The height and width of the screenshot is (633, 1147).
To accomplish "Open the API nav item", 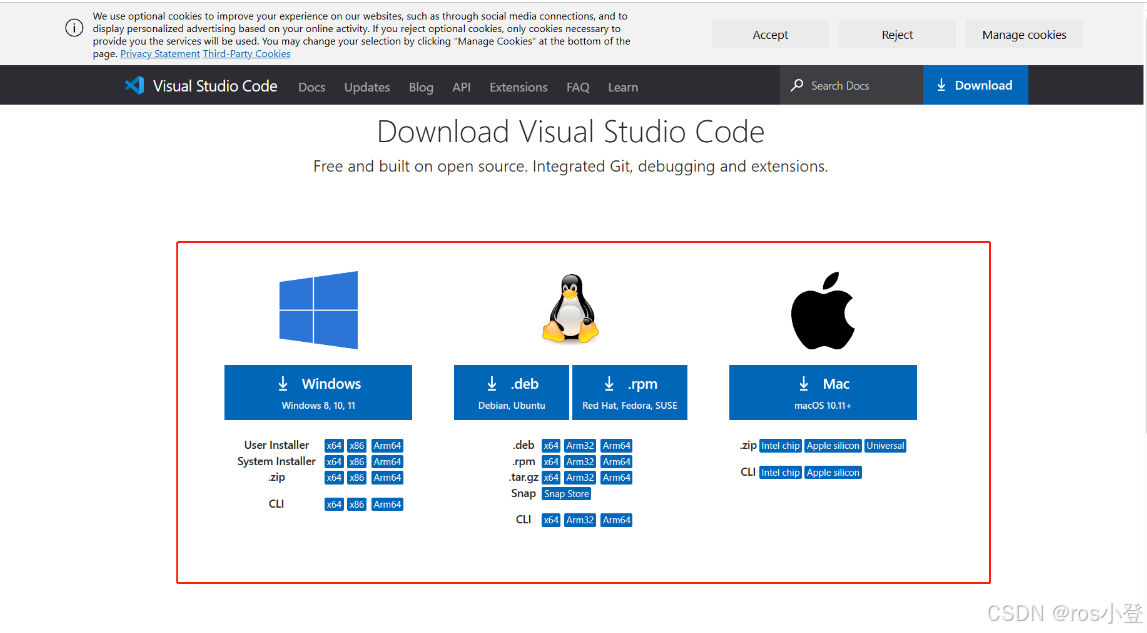I will pyautogui.click(x=462, y=87).
